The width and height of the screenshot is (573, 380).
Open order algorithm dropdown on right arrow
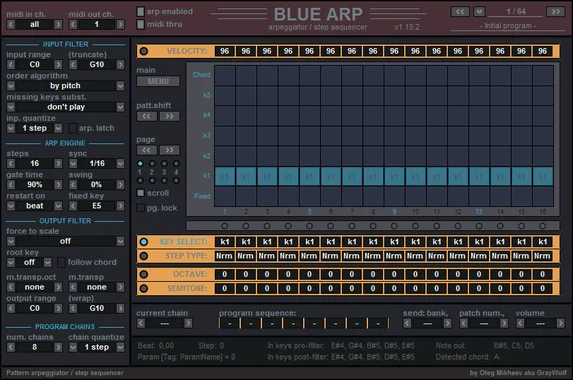pyautogui.click(x=120, y=86)
